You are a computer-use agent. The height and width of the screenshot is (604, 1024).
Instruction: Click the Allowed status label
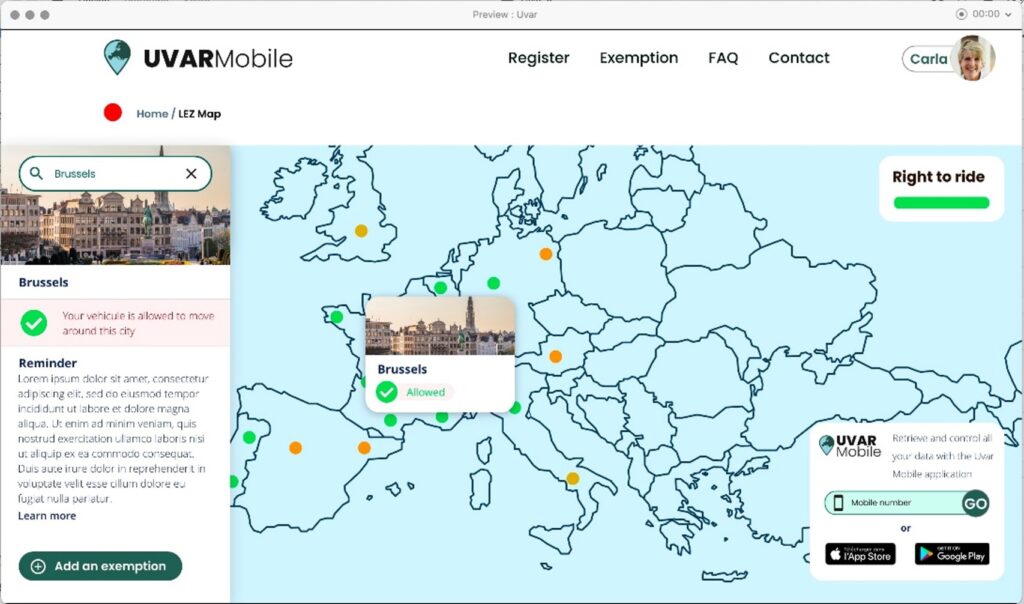[x=426, y=392]
